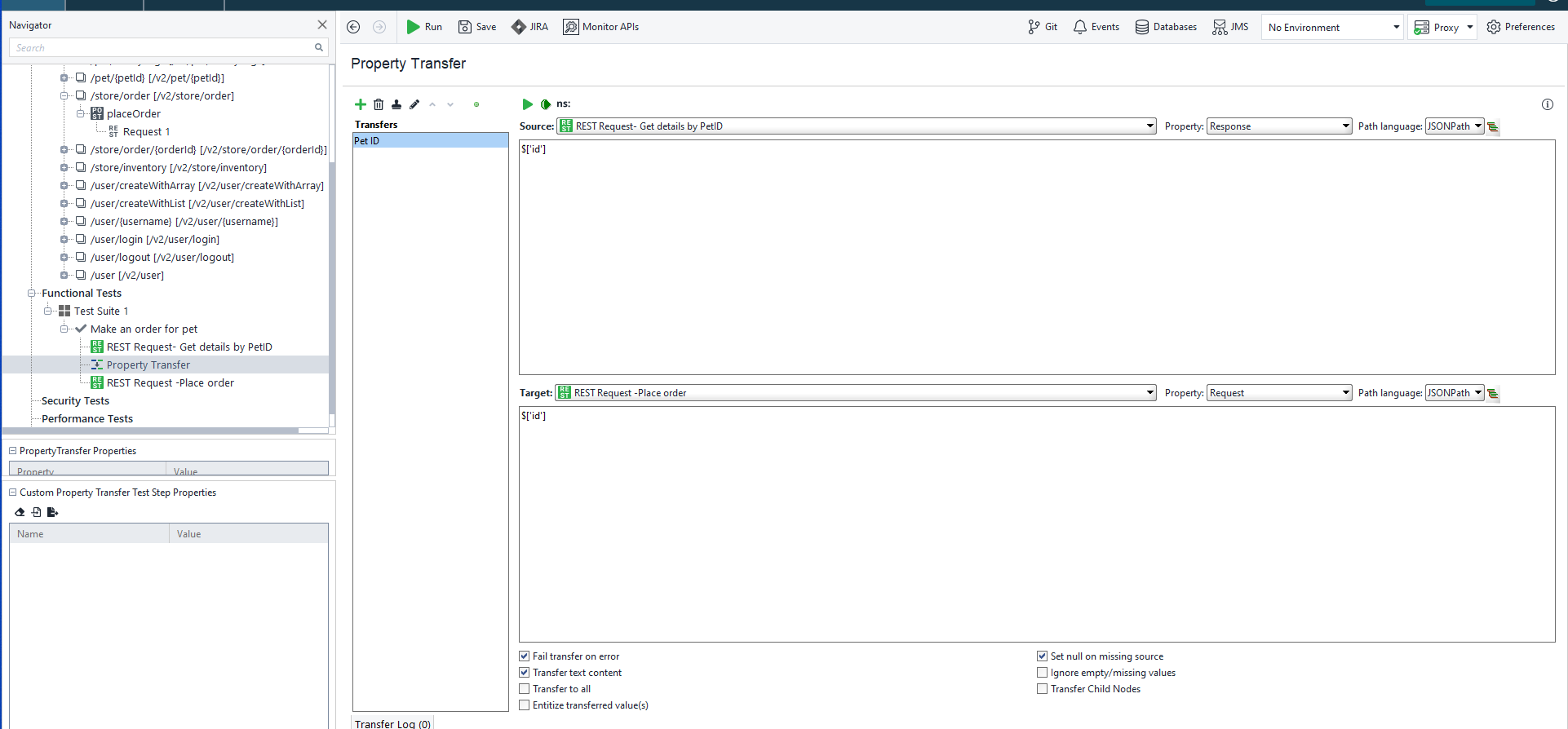Open the target Property dropdown showing Request
The width and height of the screenshot is (1568, 729).
coord(1279,393)
